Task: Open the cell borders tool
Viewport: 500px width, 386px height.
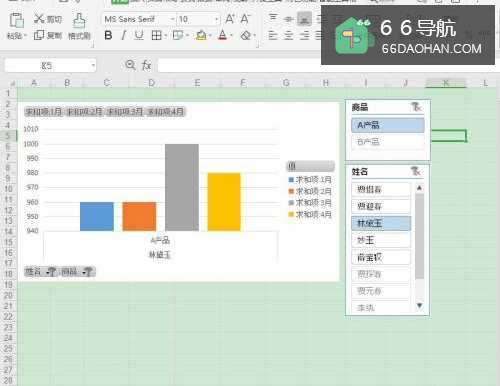Action: point(156,35)
